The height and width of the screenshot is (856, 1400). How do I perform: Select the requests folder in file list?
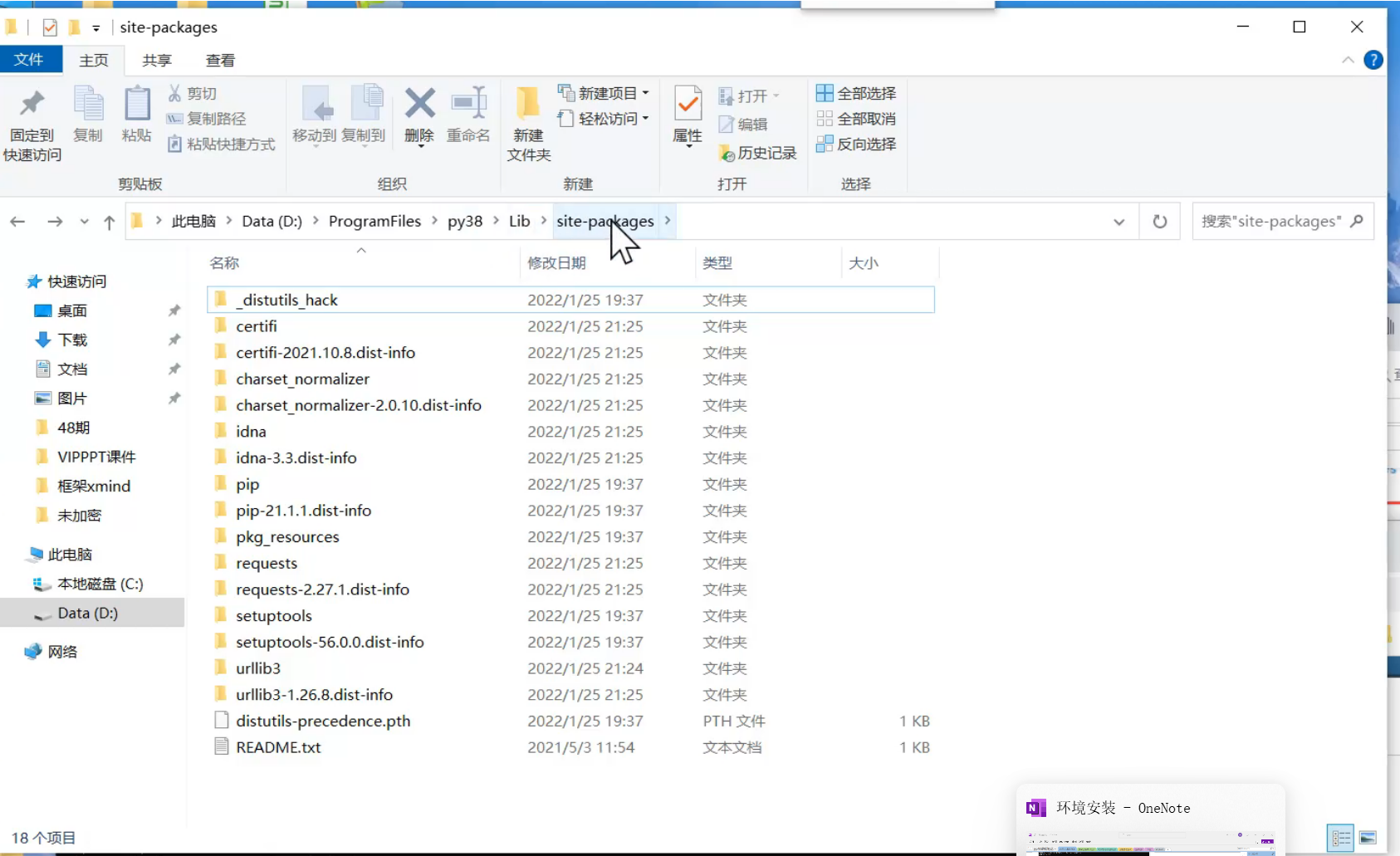pos(266,564)
